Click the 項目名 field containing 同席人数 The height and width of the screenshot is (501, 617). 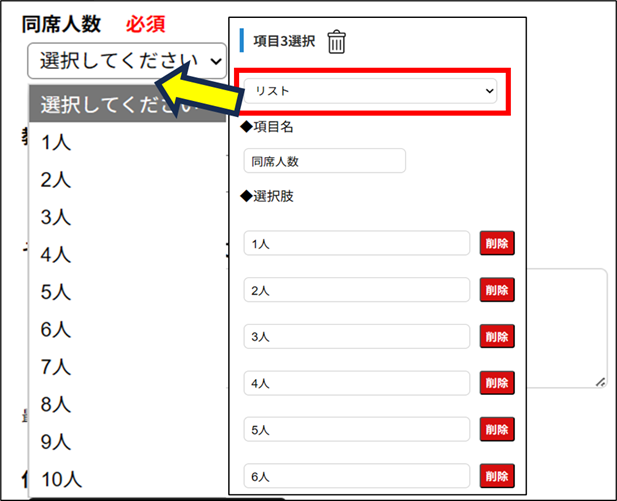[x=325, y=160]
